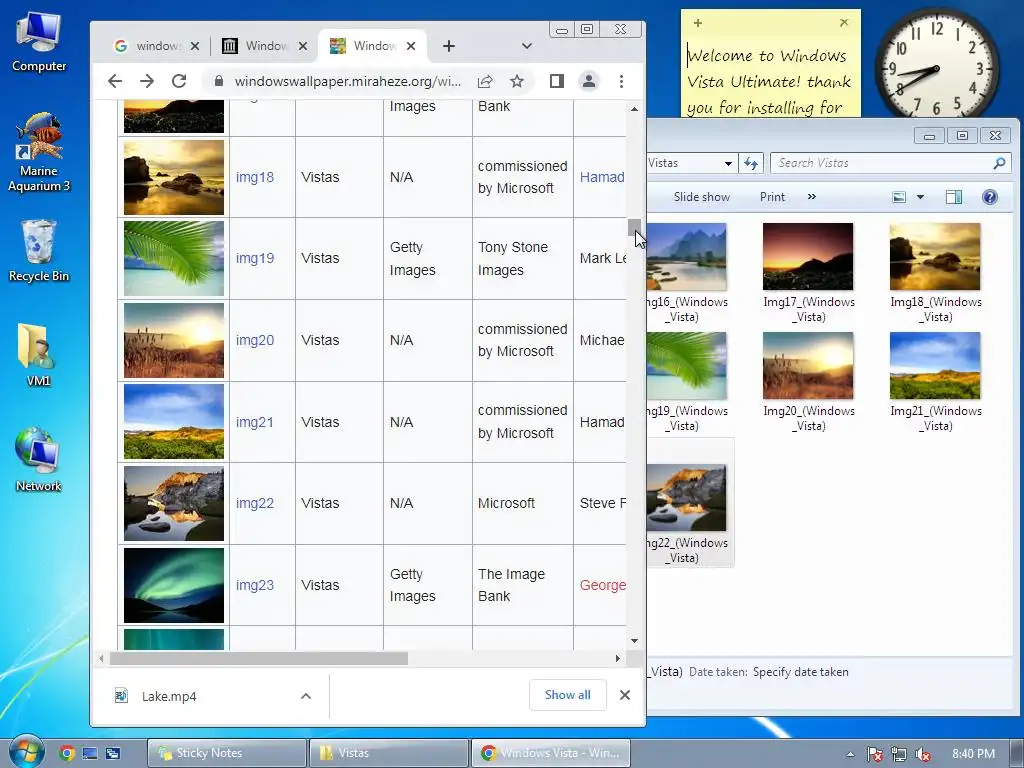1024x768 pixels.
Task: Open the Vistas address dropdown in Explorer
Action: (x=728, y=163)
